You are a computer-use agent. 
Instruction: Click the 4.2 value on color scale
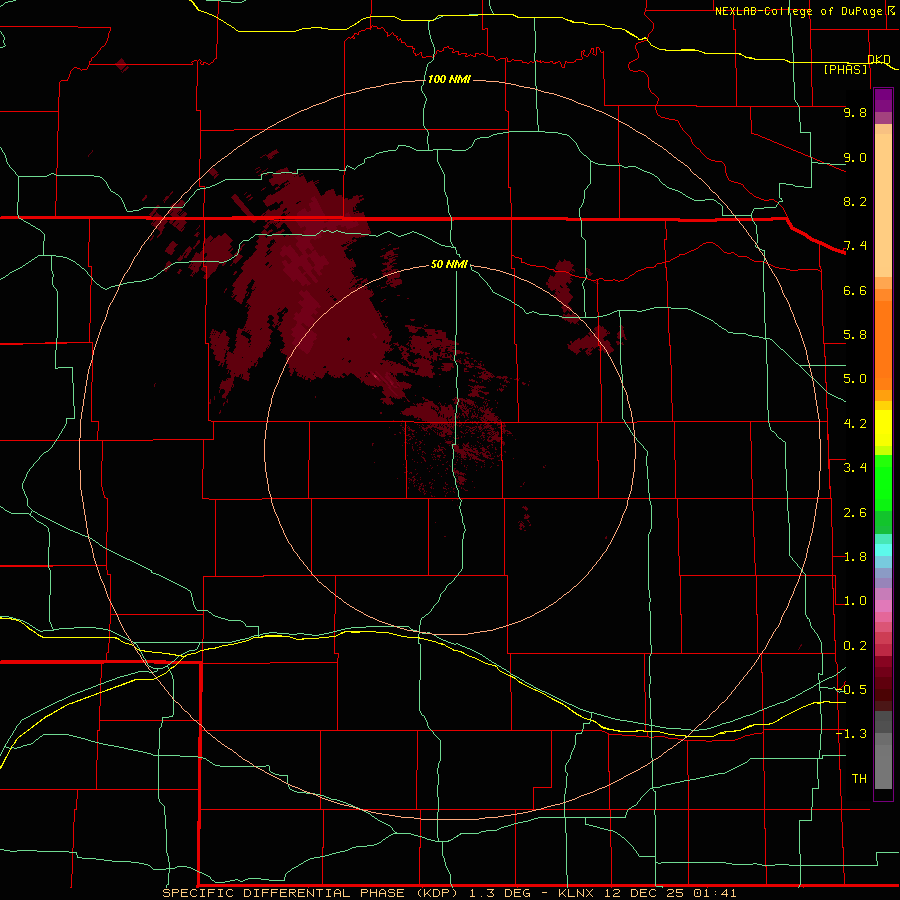[x=855, y=424]
